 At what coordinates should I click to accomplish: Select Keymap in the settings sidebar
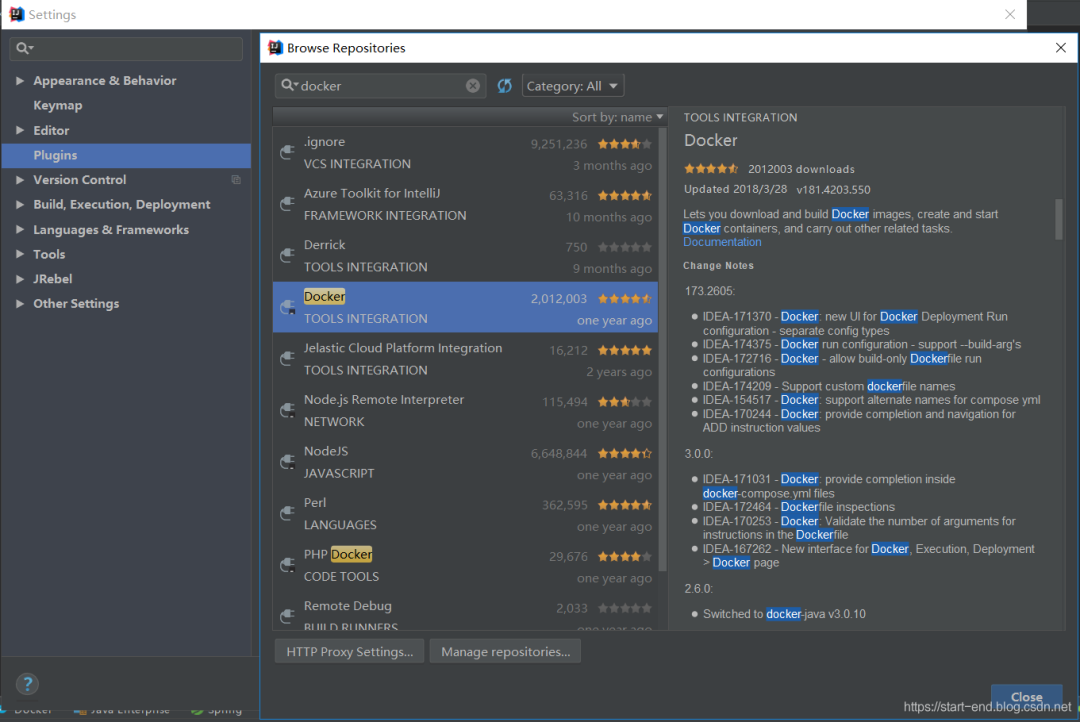click(57, 105)
